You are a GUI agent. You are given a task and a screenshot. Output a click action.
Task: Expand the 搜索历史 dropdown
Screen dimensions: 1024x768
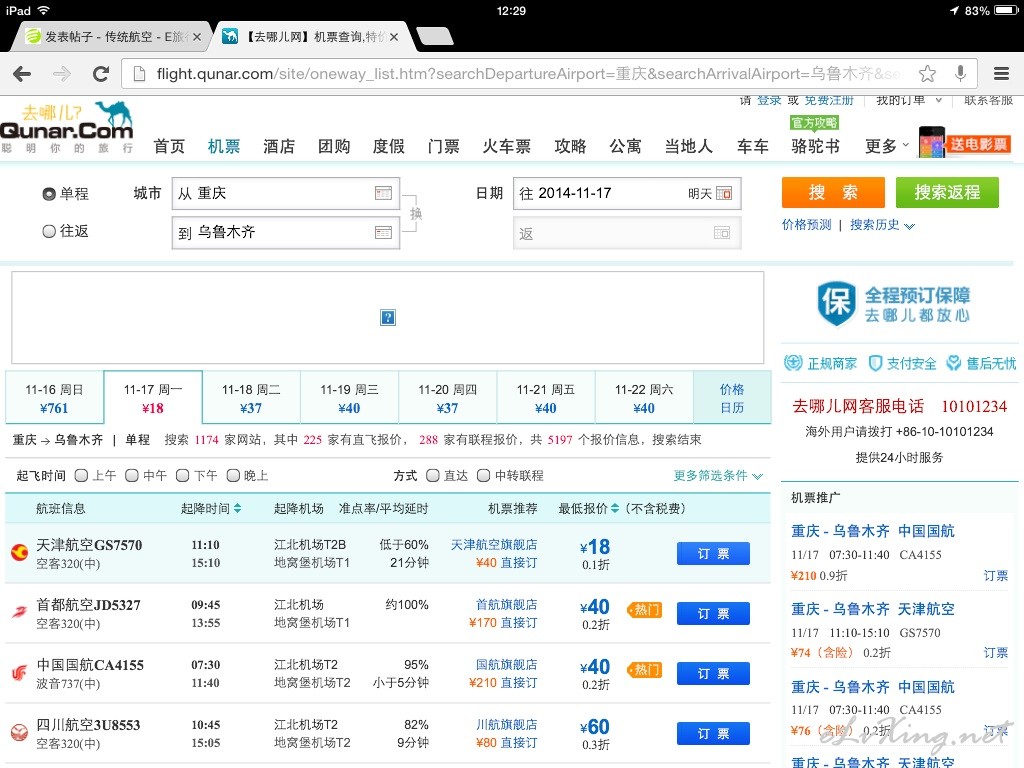click(882, 226)
